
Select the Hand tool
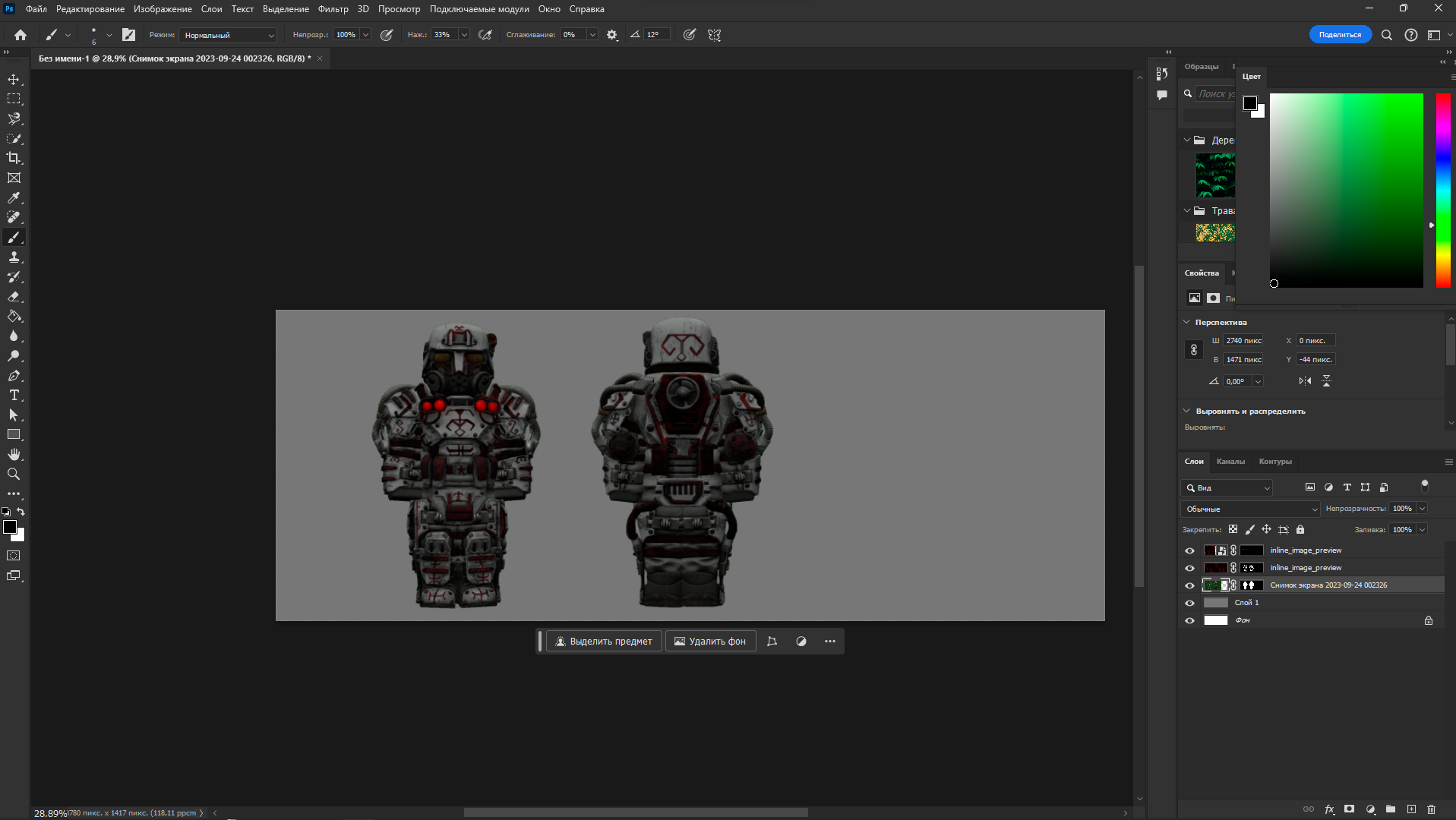(x=14, y=454)
